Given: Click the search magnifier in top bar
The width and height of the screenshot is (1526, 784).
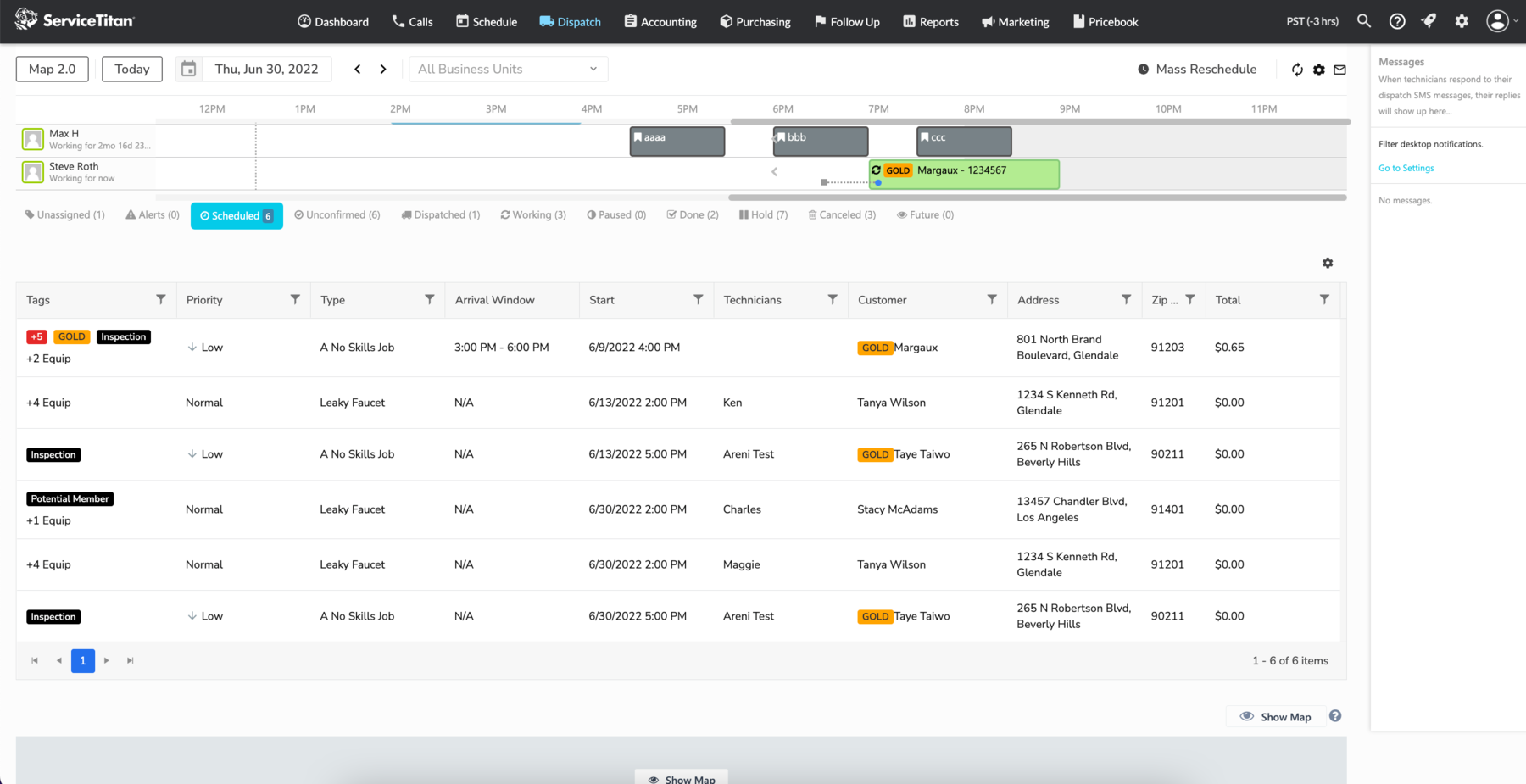Looking at the screenshot, I should (x=1363, y=21).
